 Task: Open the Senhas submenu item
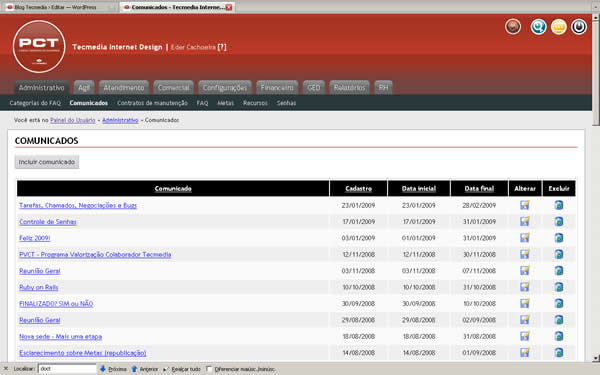pyautogui.click(x=287, y=103)
